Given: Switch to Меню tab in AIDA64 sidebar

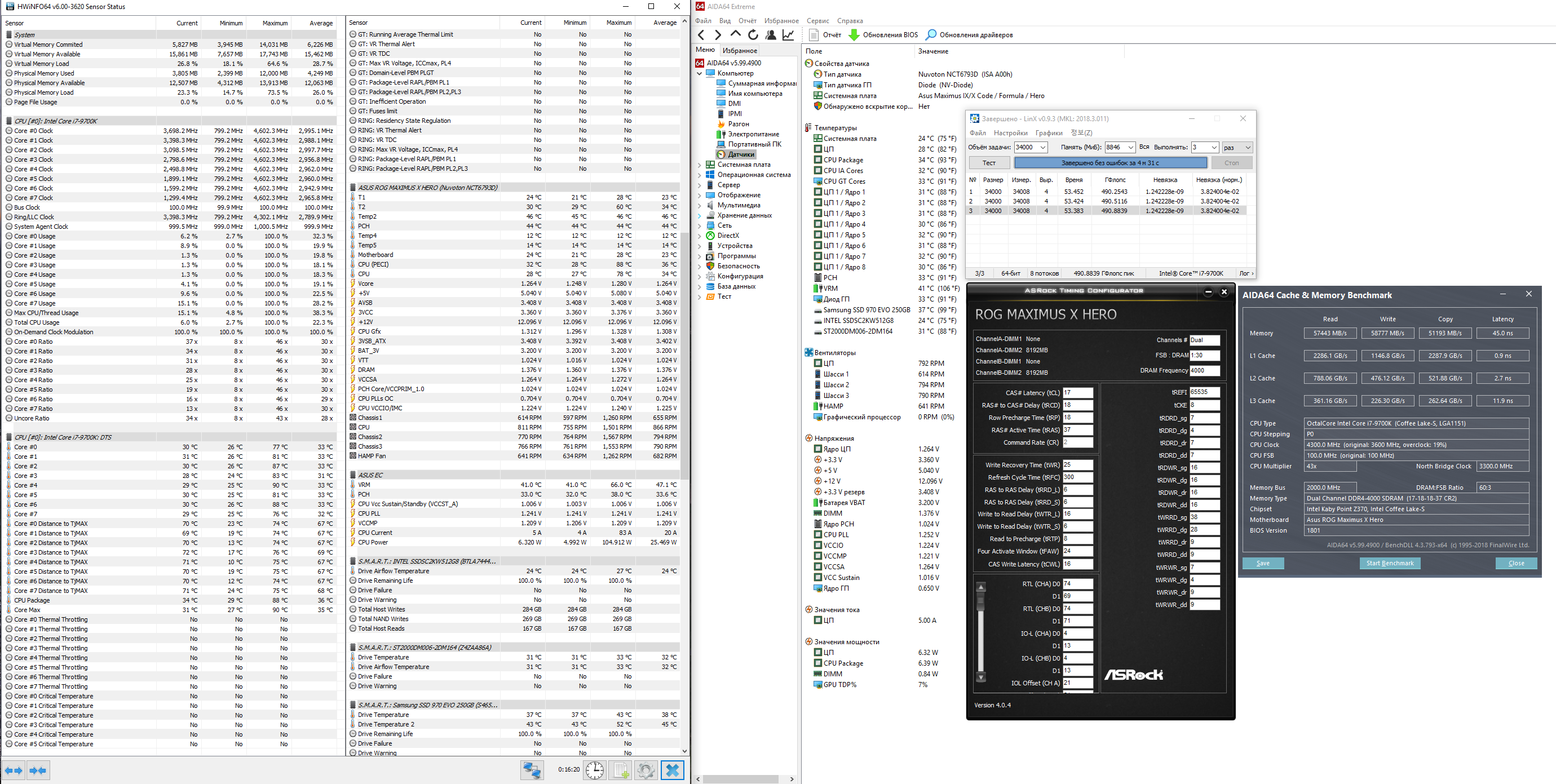Looking at the screenshot, I should point(705,50).
